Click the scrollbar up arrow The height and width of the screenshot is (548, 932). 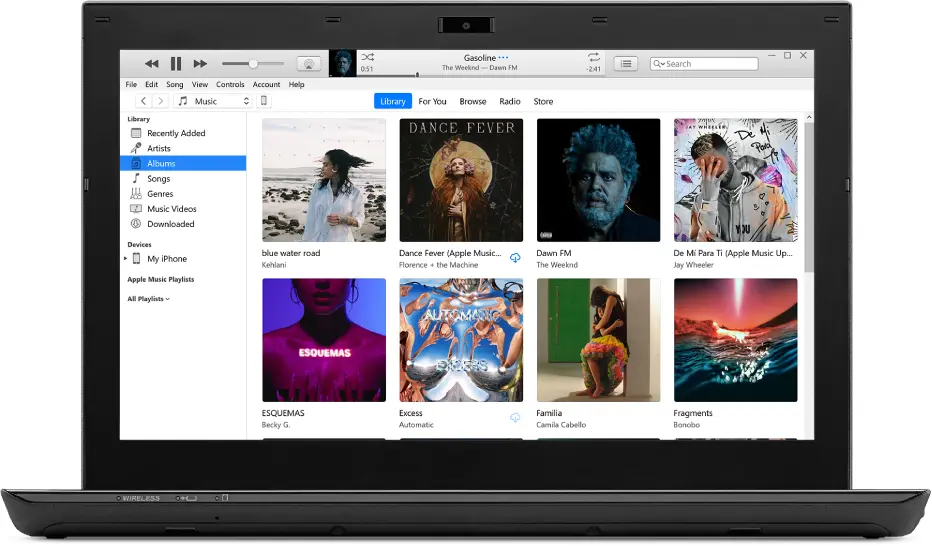click(808, 118)
